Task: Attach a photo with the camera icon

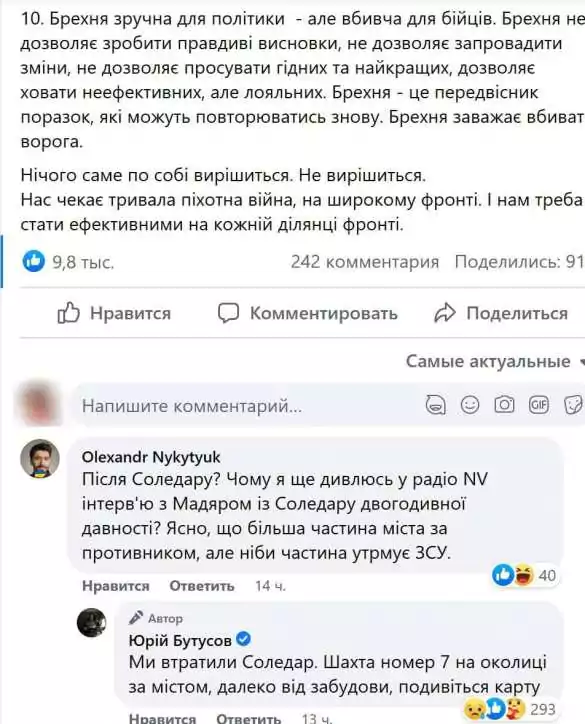Action: [504, 405]
